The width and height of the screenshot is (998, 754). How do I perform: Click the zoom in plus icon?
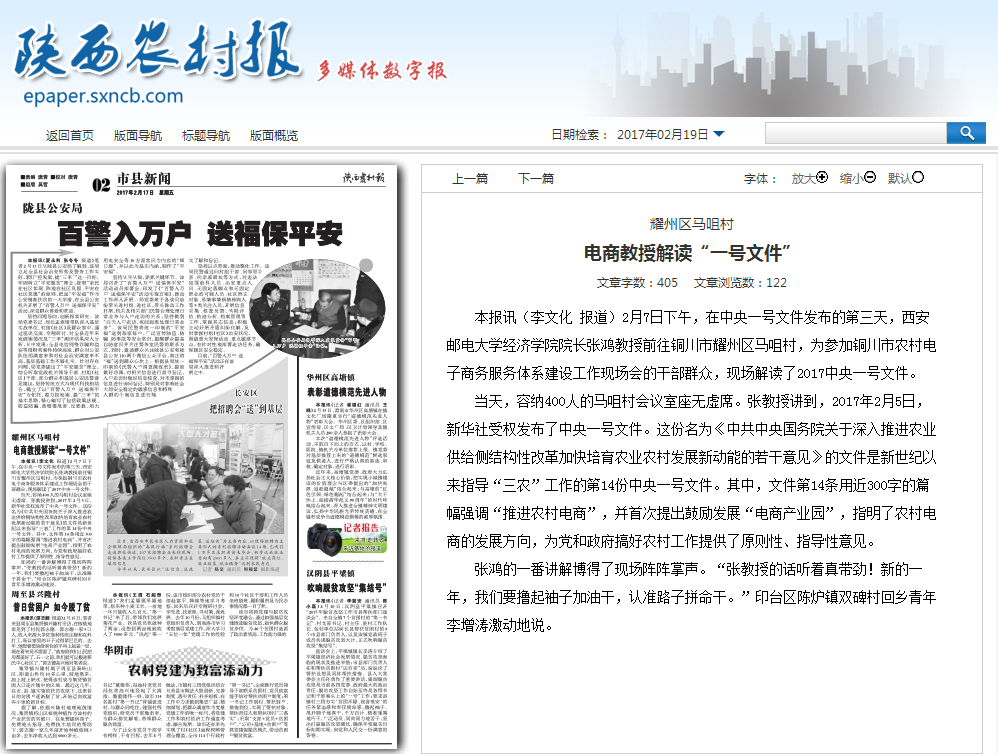822,178
